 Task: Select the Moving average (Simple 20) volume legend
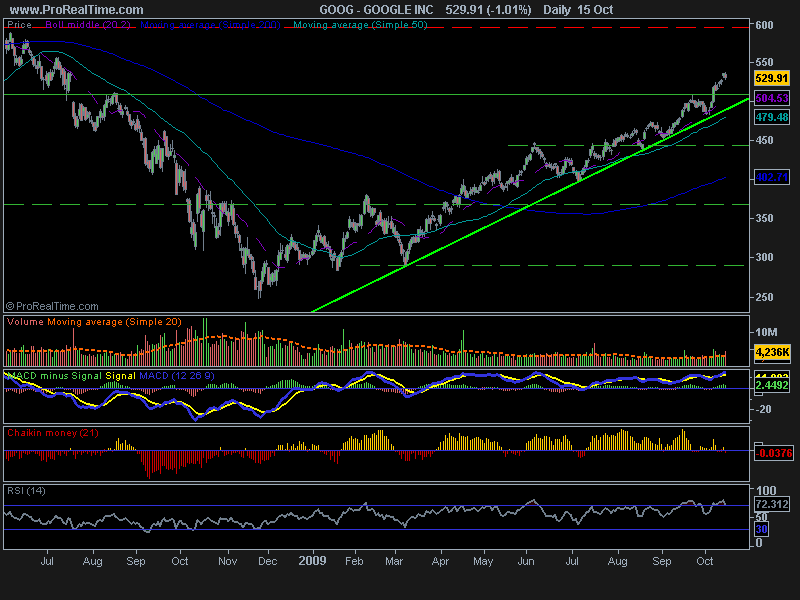(x=114, y=322)
